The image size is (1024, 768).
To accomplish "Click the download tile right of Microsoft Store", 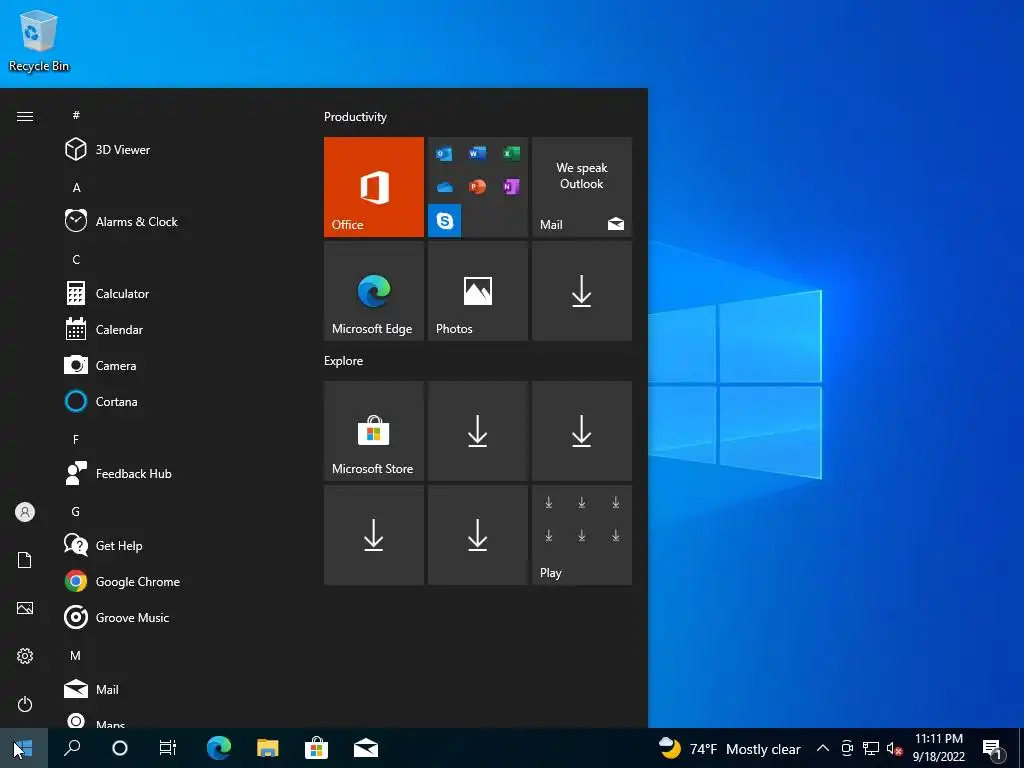I will [478, 431].
